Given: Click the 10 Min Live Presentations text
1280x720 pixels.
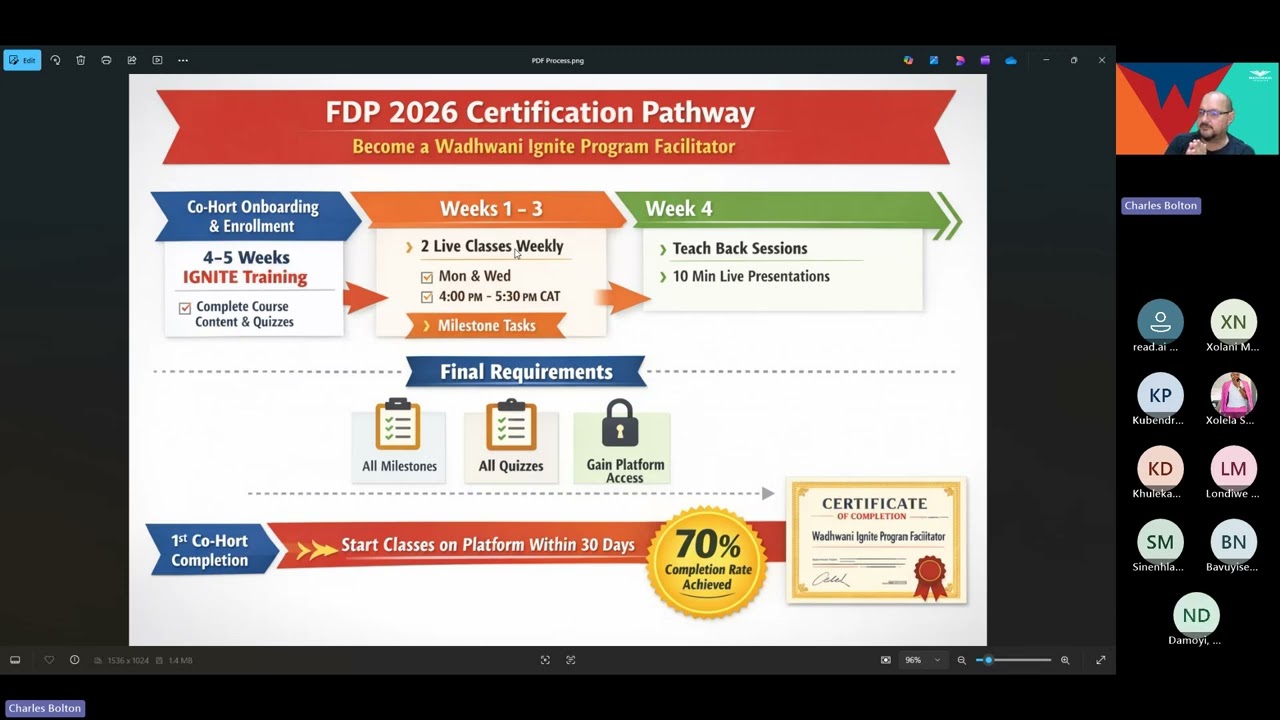Looking at the screenshot, I should pos(751,276).
